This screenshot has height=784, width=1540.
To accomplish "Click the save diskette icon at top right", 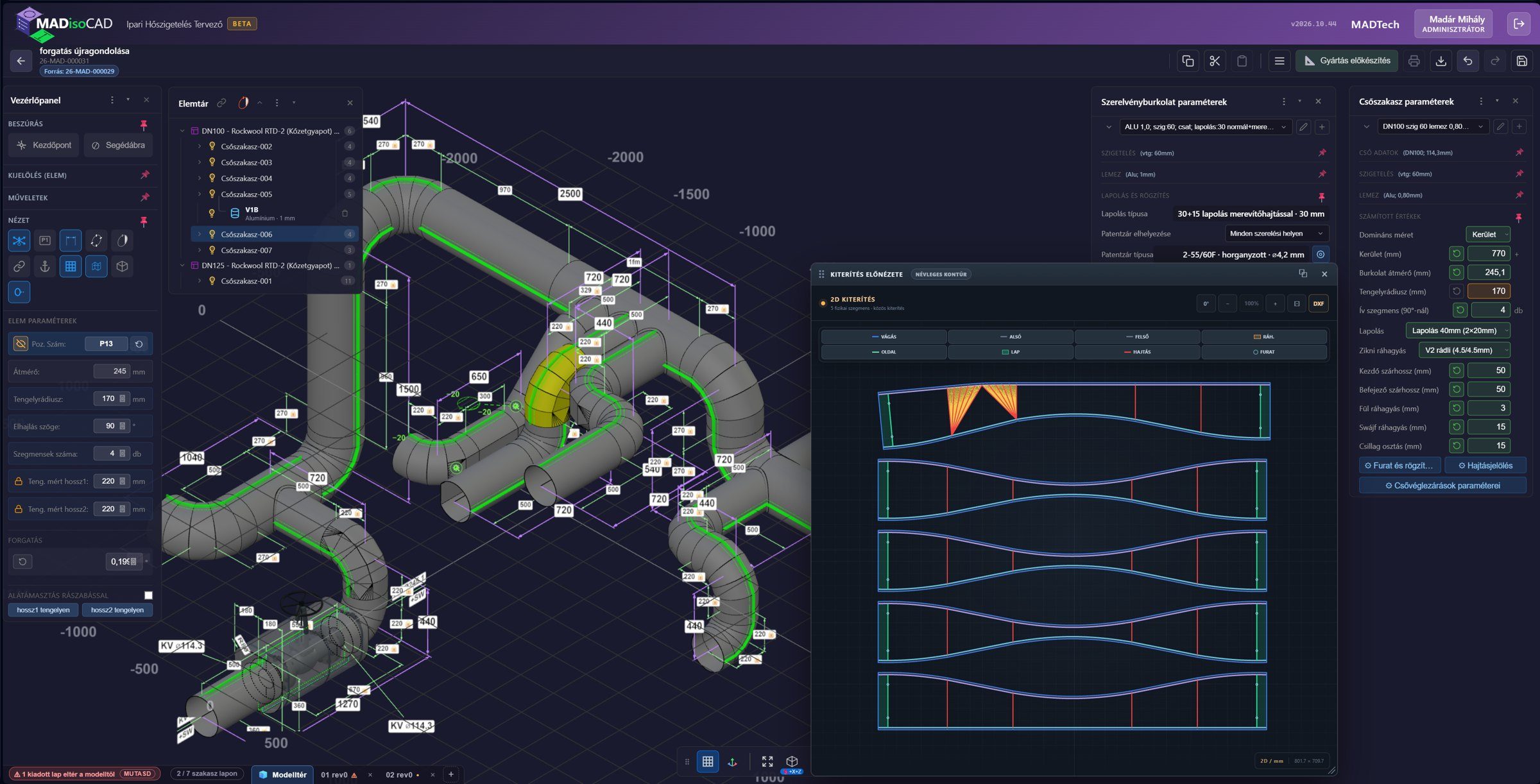I will pos(1522,61).
